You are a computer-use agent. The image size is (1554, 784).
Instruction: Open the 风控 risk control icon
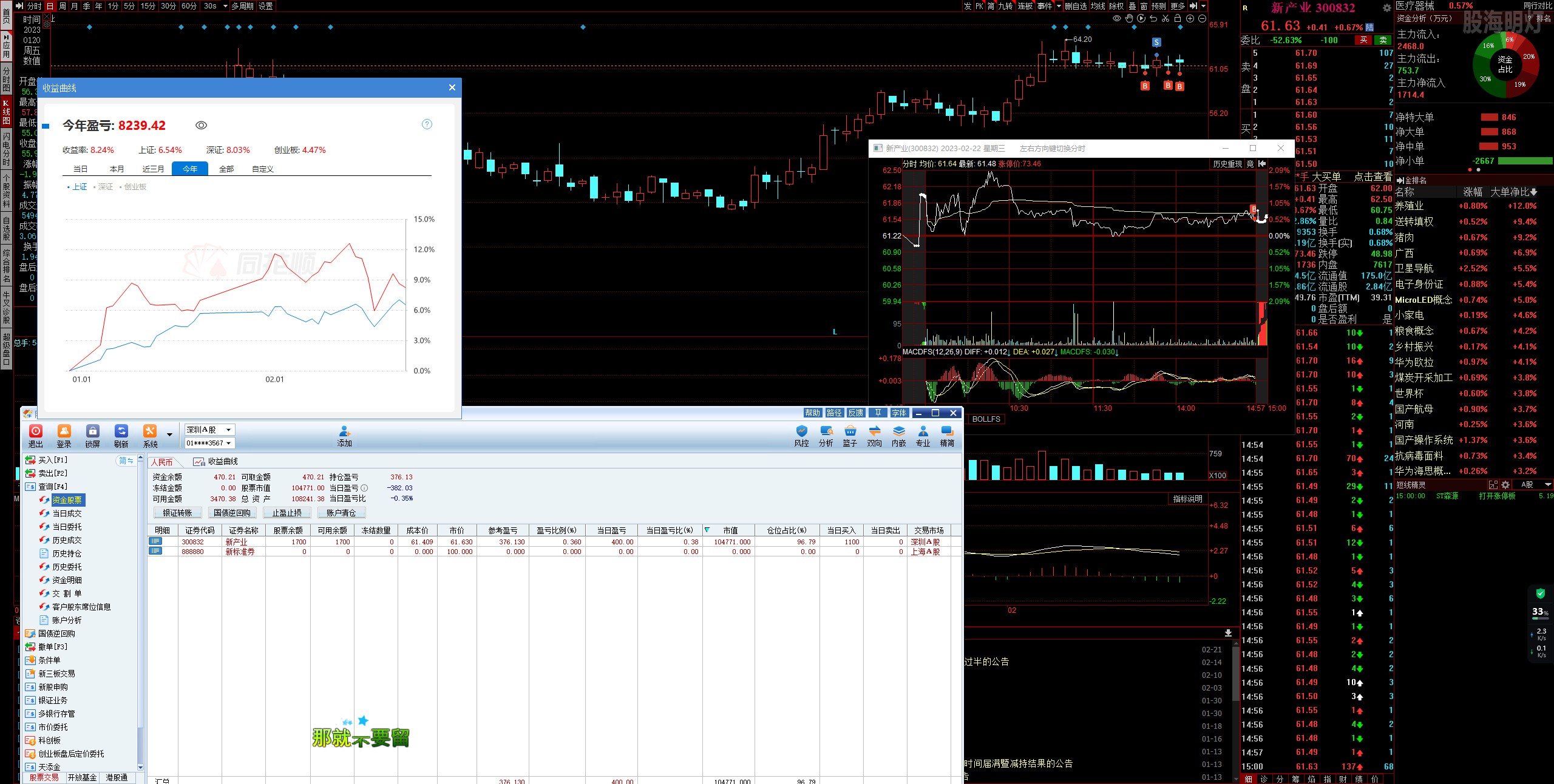[x=802, y=436]
